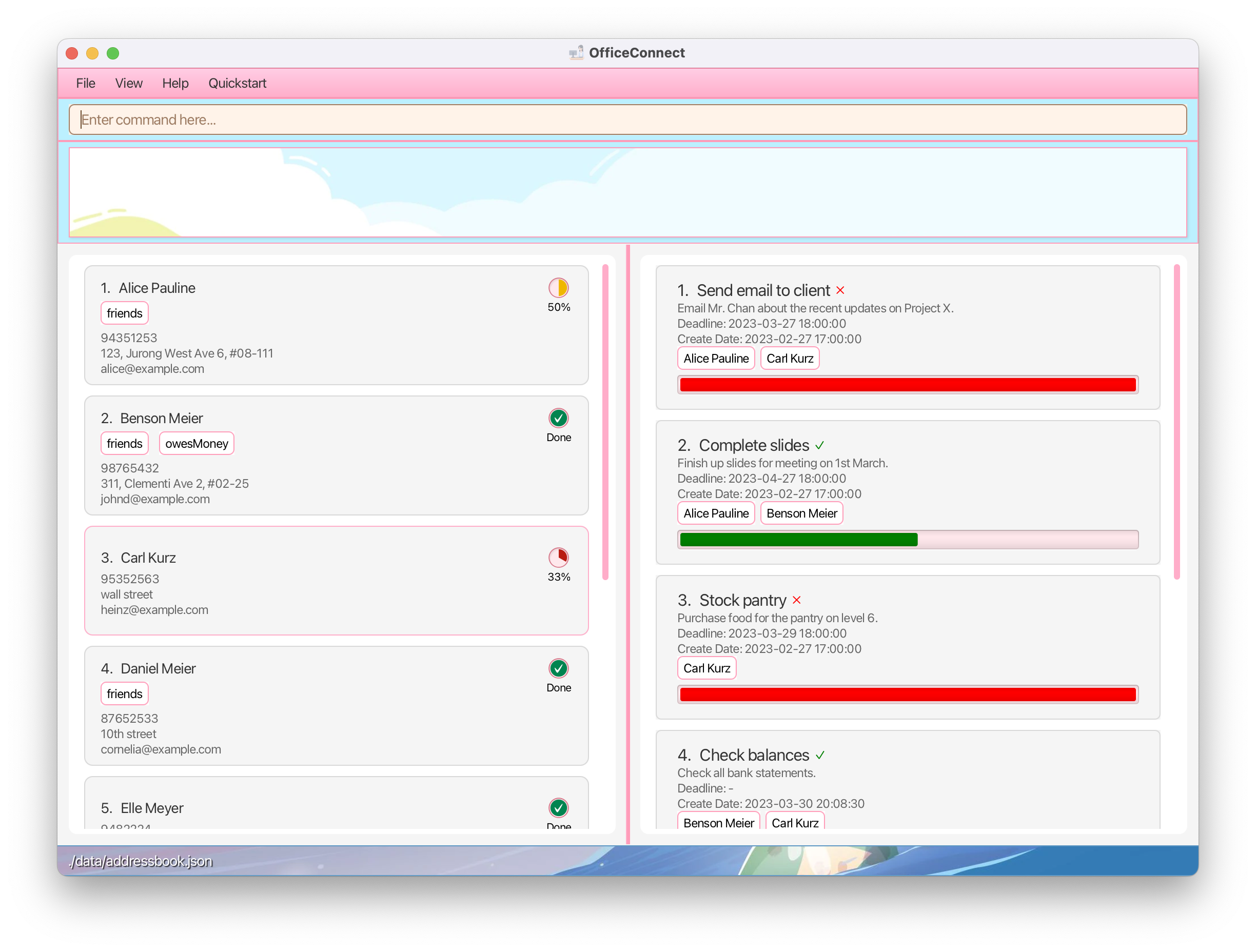
Task: Open the View menu
Action: tap(129, 84)
